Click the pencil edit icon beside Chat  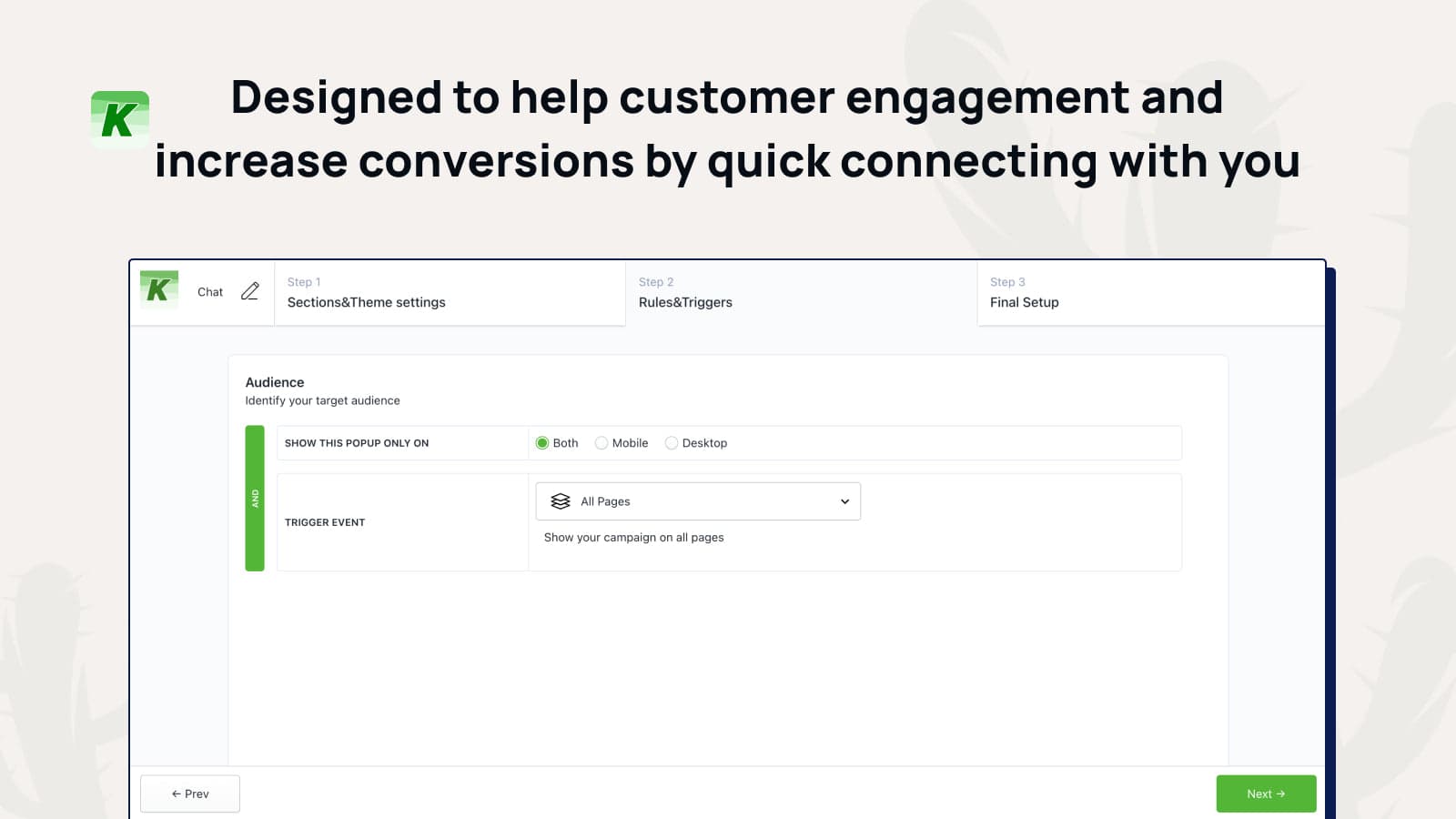(x=250, y=291)
